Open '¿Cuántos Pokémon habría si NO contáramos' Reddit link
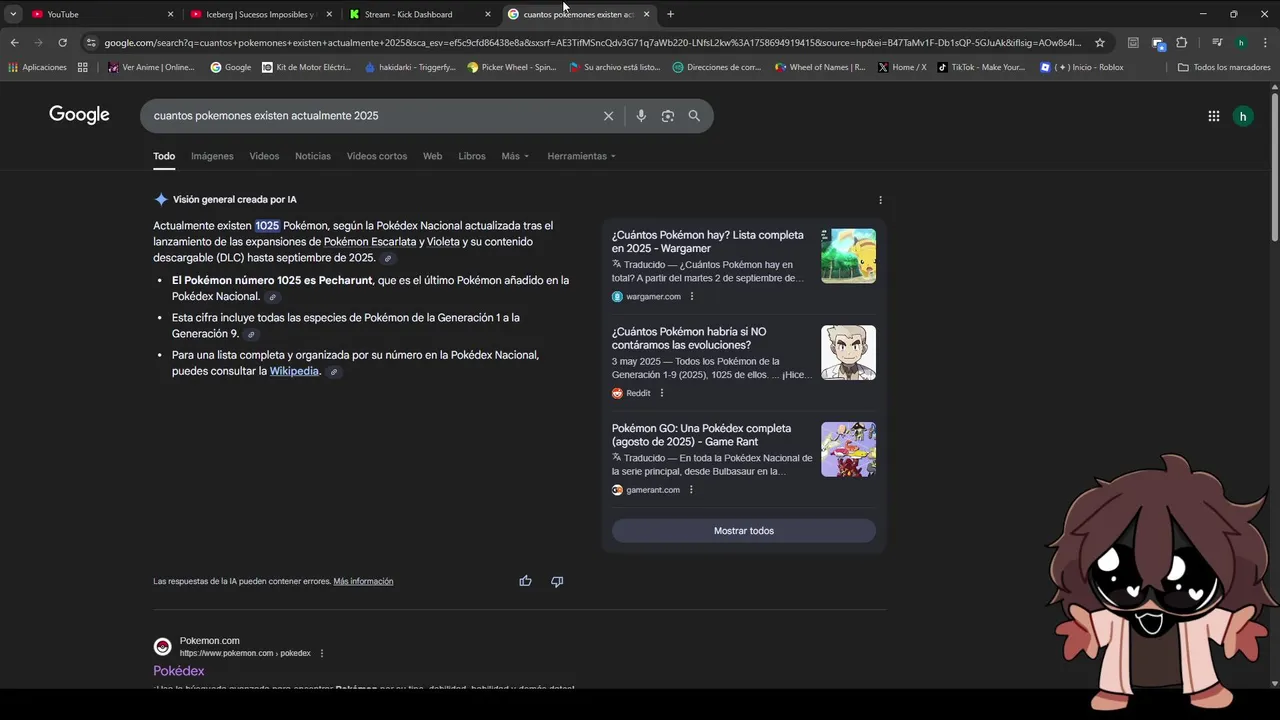Screen dimensions: 1280x720 [x=689, y=338]
